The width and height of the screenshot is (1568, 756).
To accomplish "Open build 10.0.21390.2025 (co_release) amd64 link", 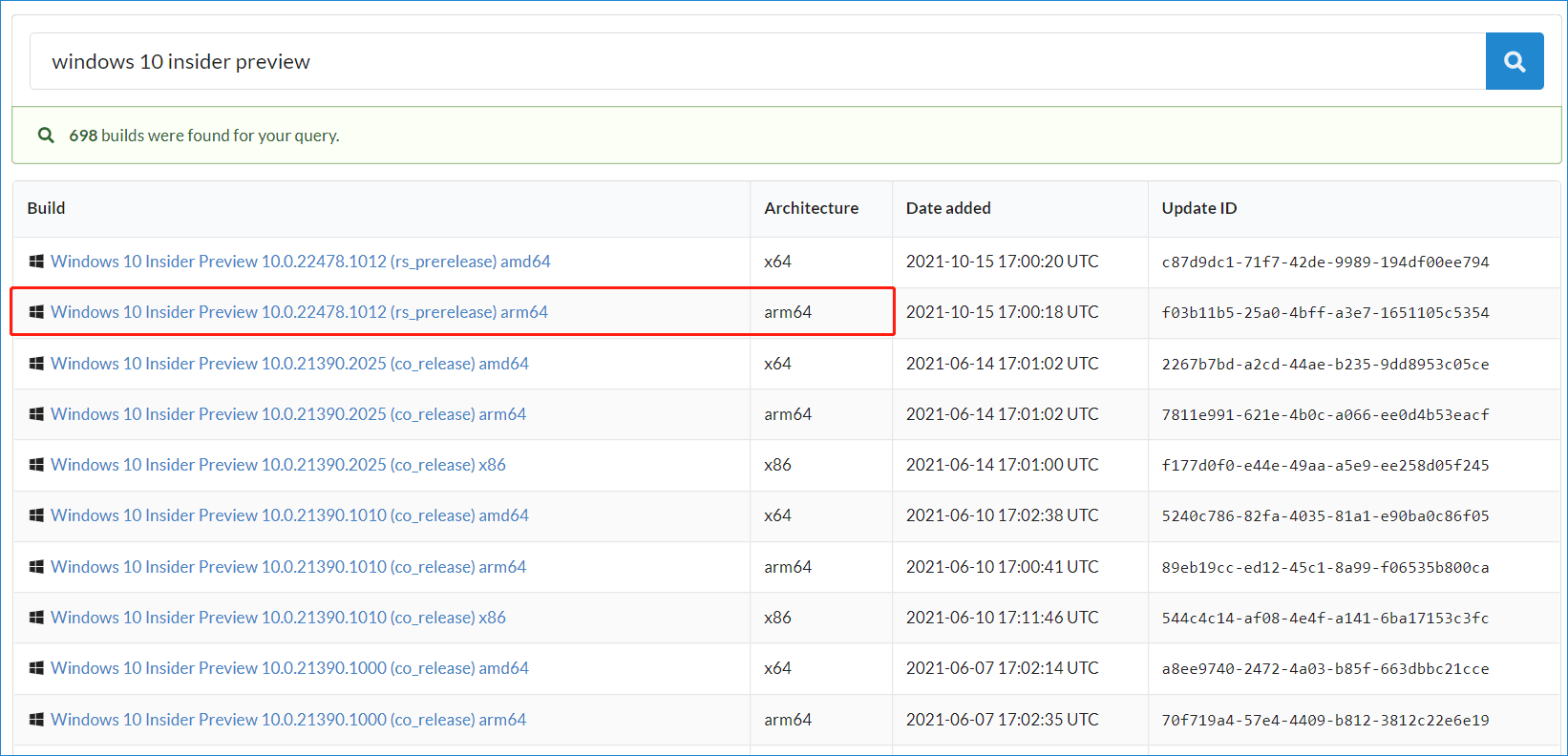I will [289, 364].
